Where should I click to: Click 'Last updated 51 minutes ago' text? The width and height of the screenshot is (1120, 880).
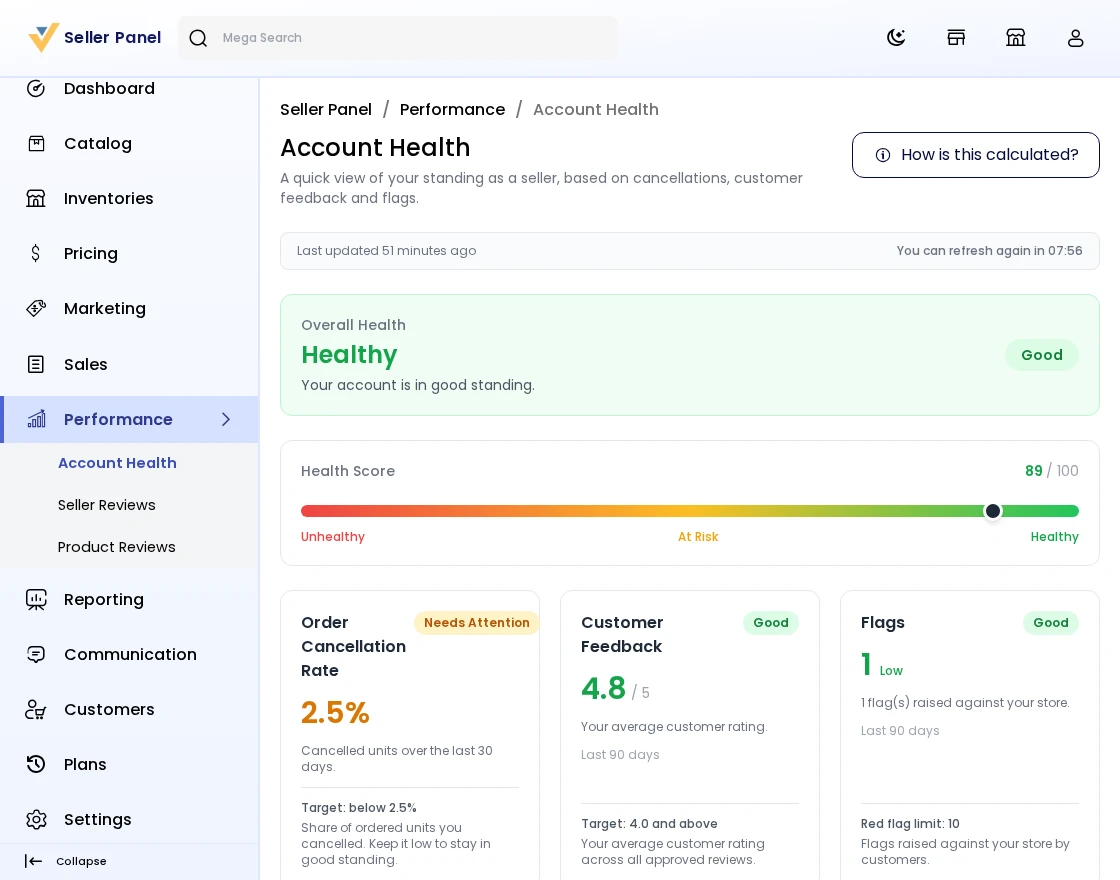point(386,251)
